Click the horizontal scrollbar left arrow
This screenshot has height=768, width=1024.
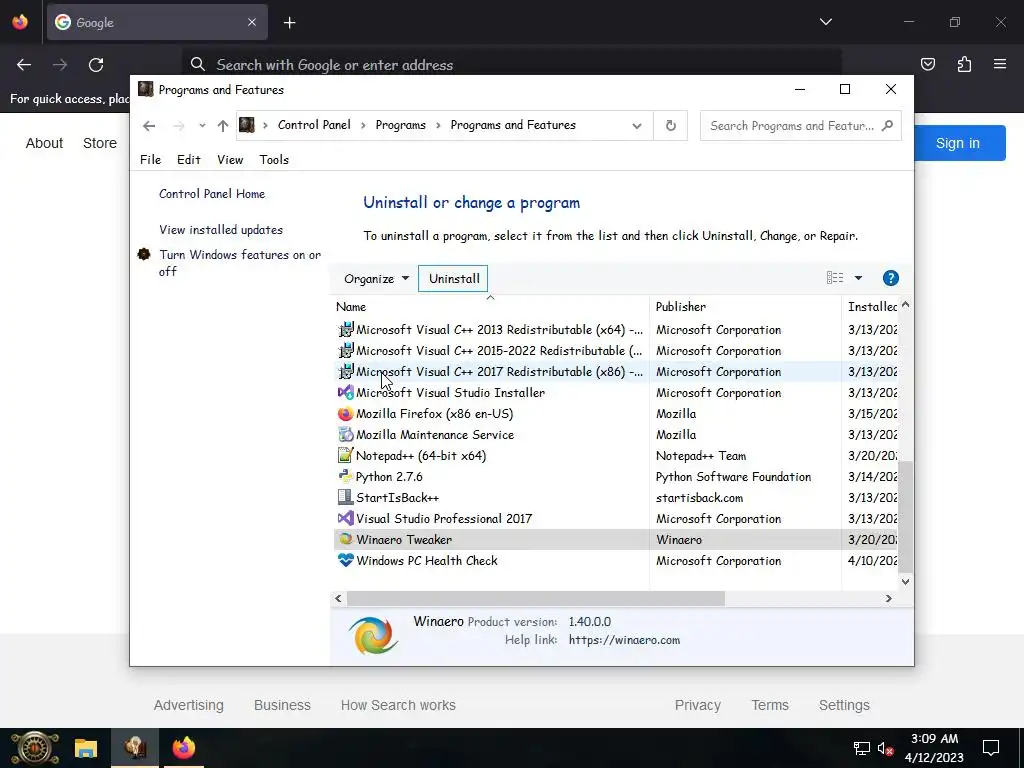coord(338,598)
